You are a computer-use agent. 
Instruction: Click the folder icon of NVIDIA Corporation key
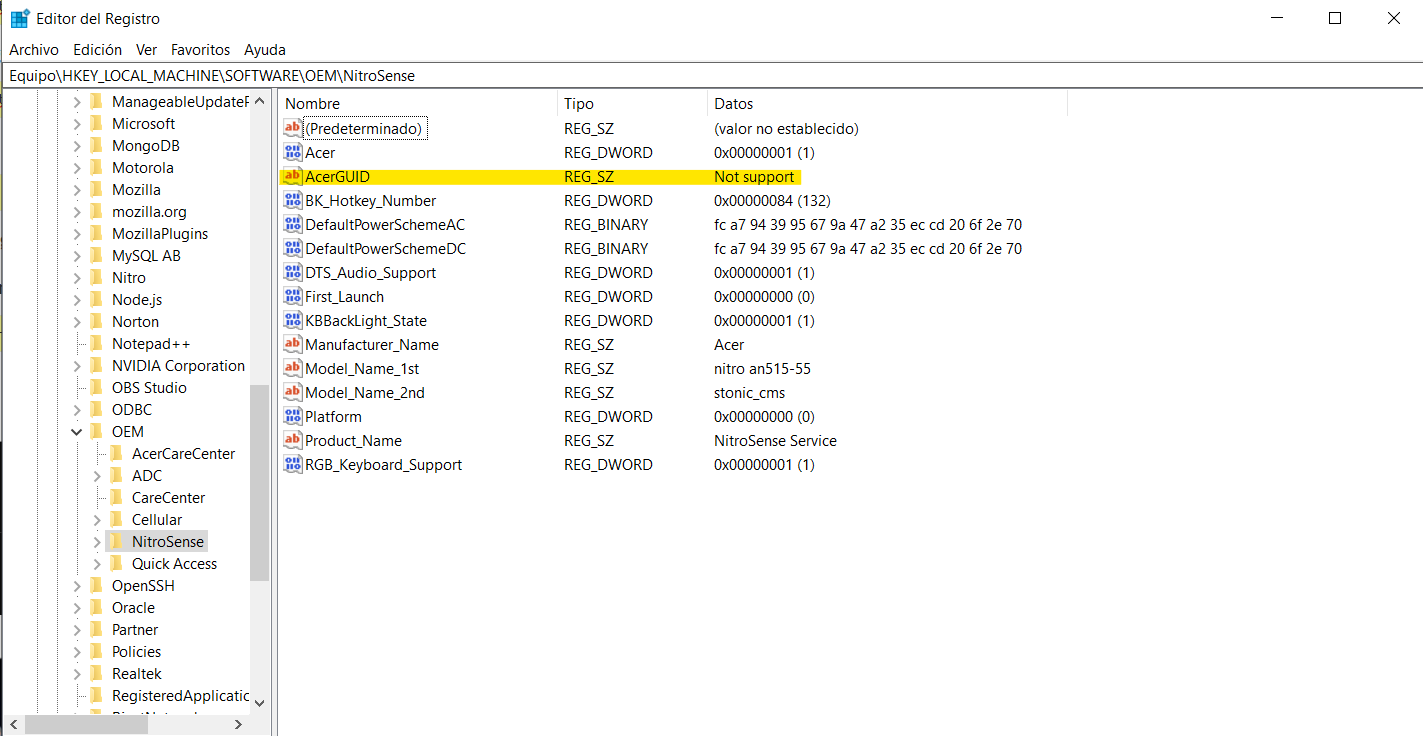[96, 365]
